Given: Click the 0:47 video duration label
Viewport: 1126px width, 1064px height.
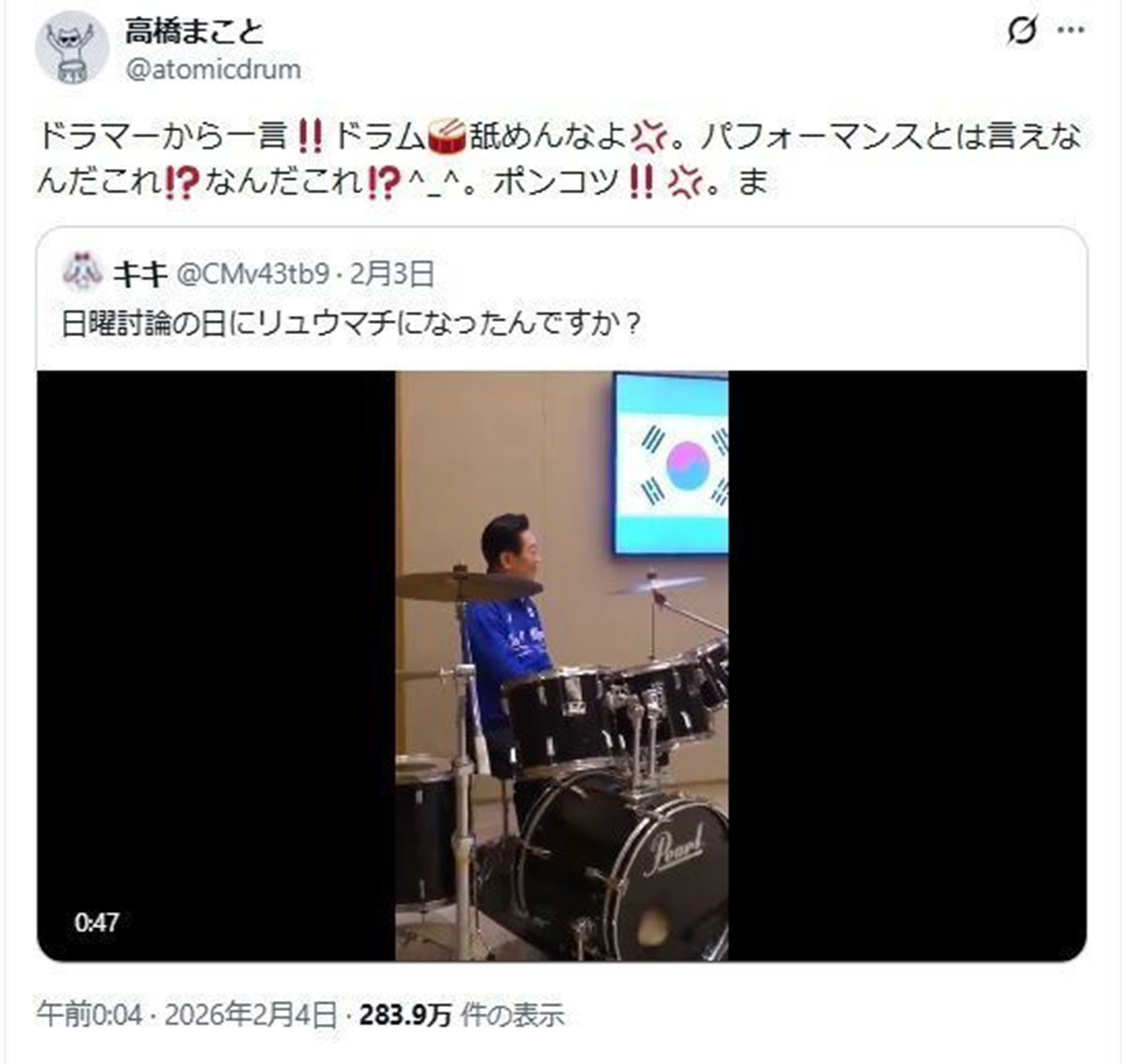Looking at the screenshot, I should (97, 921).
